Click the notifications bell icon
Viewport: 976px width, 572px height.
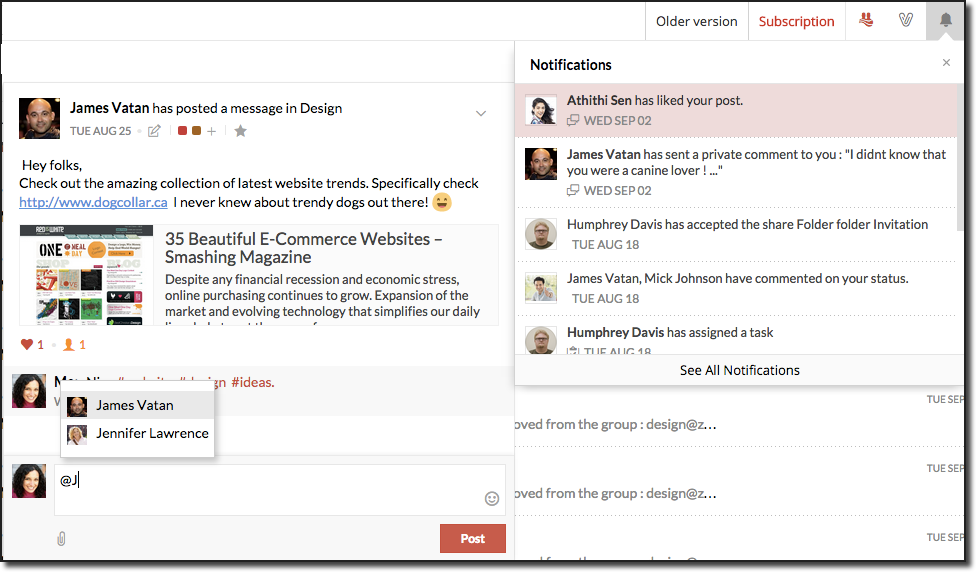[x=945, y=20]
